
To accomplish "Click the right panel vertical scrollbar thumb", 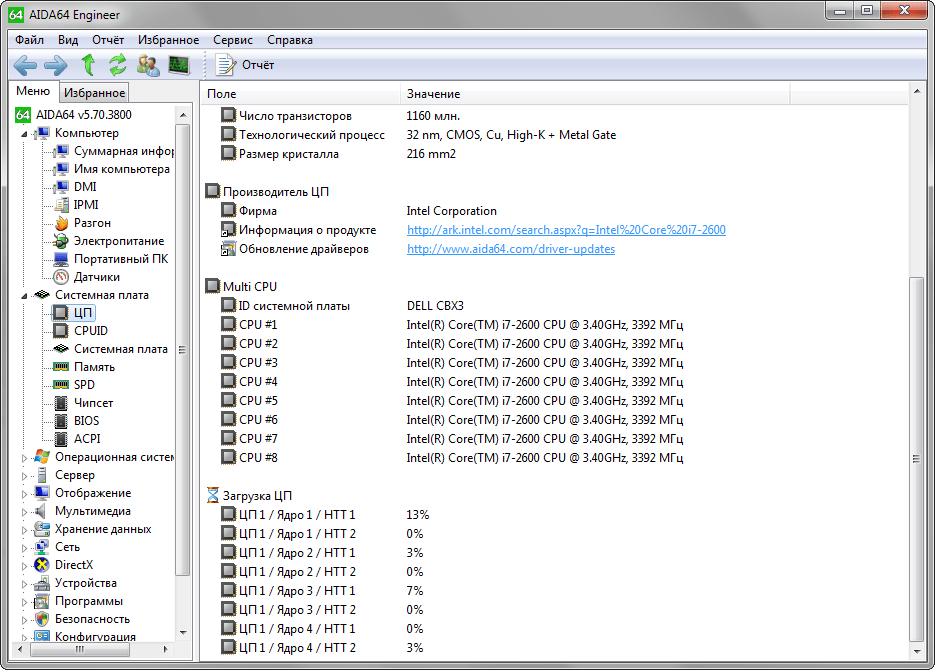I will pos(916,460).
